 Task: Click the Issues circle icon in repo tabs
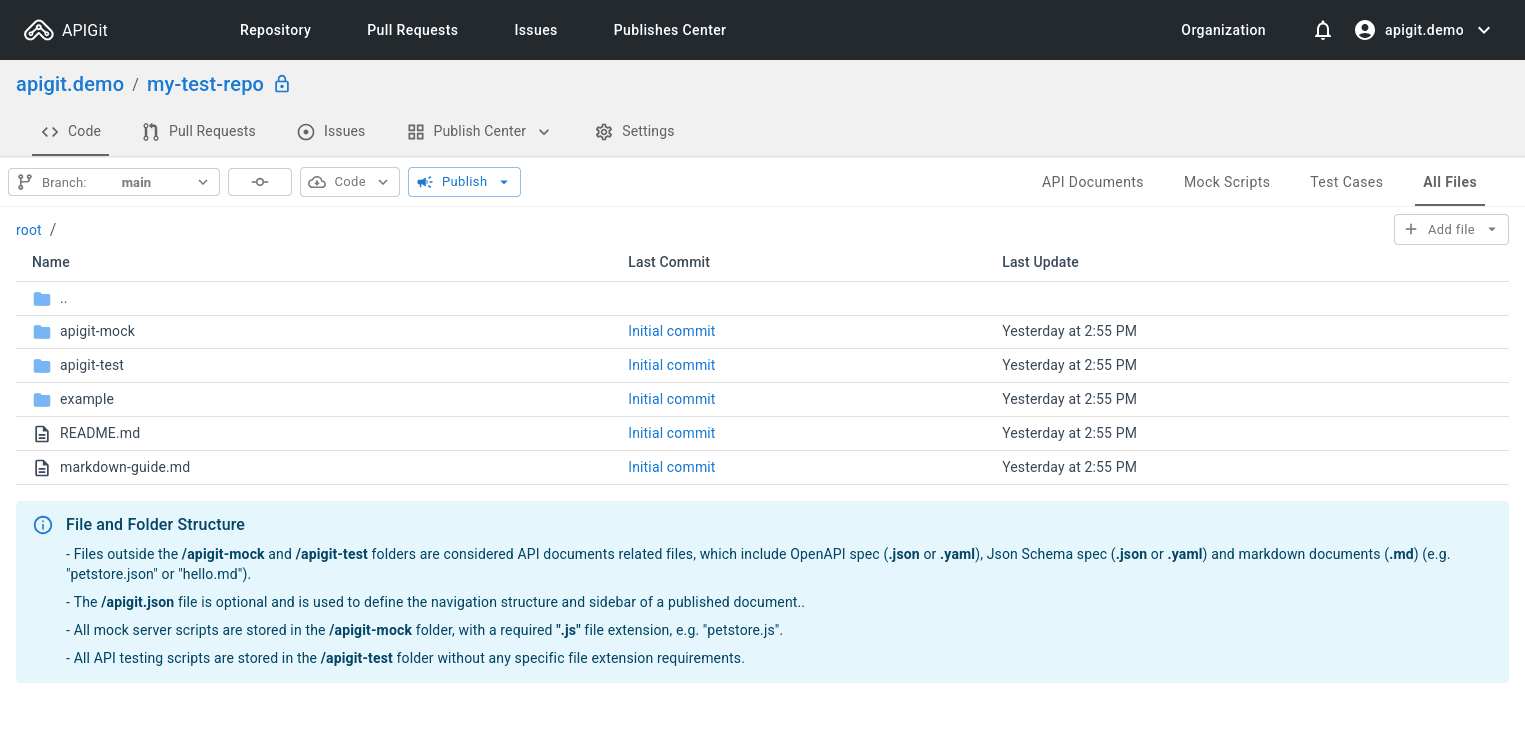pyautogui.click(x=306, y=132)
